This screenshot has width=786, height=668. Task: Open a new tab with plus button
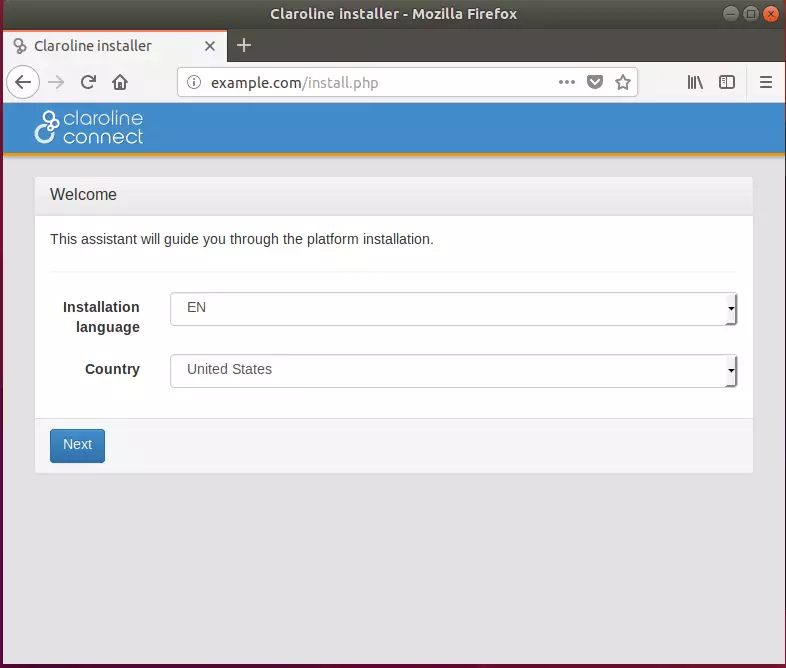click(x=244, y=46)
